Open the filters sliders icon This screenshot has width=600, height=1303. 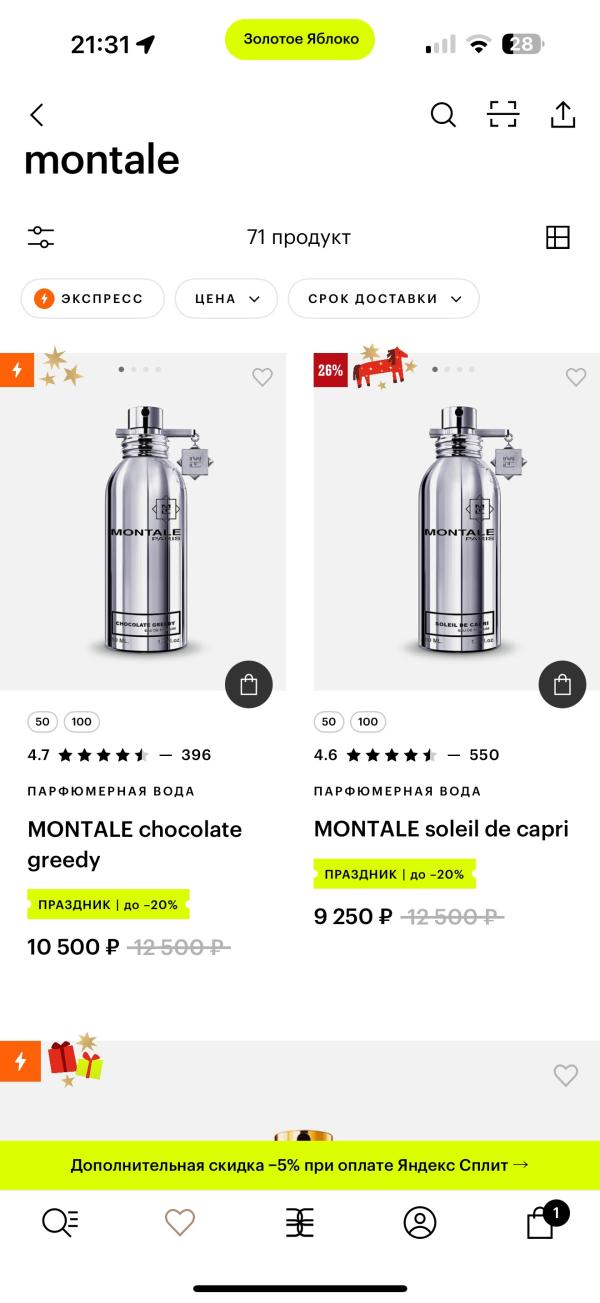click(x=41, y=237)
